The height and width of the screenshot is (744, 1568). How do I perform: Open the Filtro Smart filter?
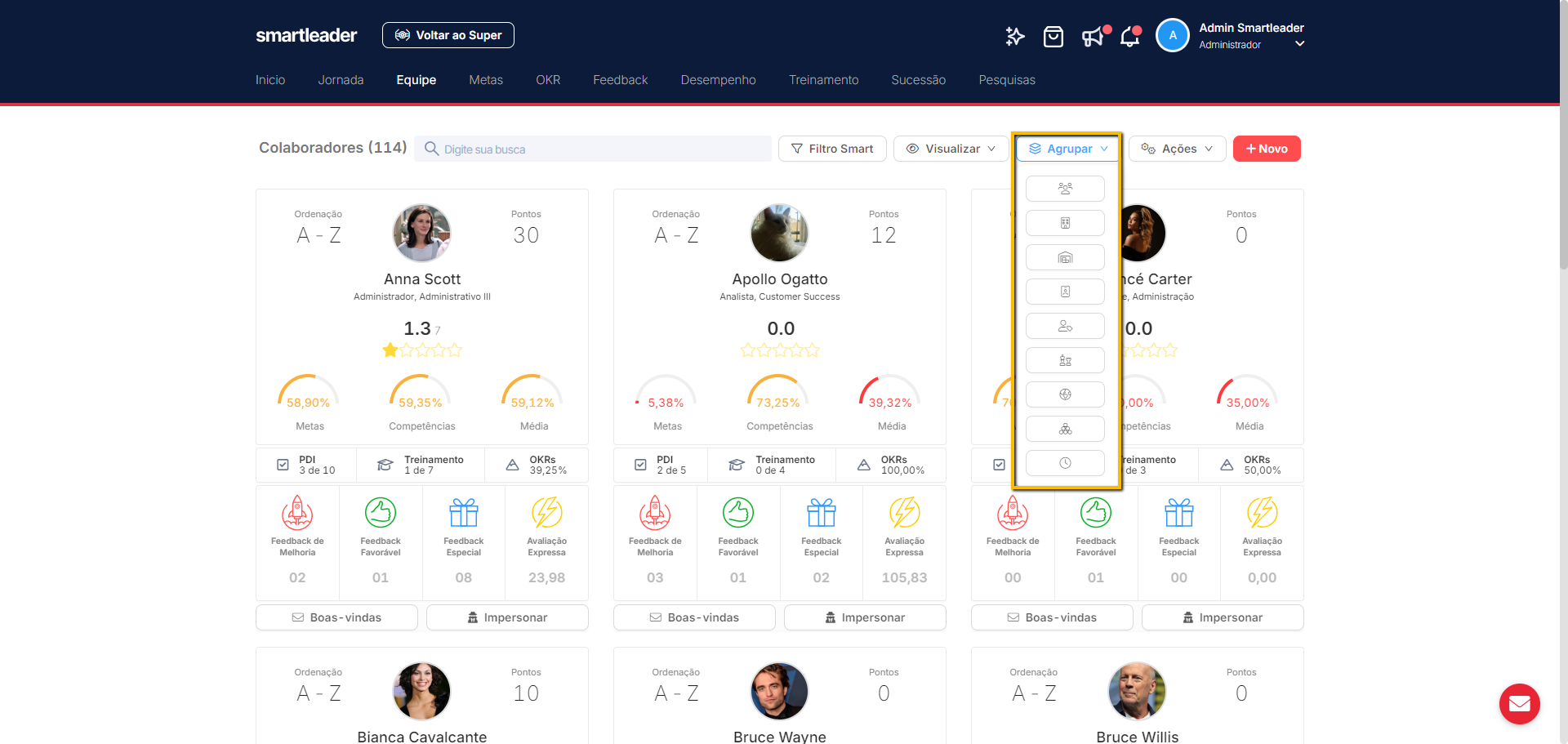pos(832,149)
